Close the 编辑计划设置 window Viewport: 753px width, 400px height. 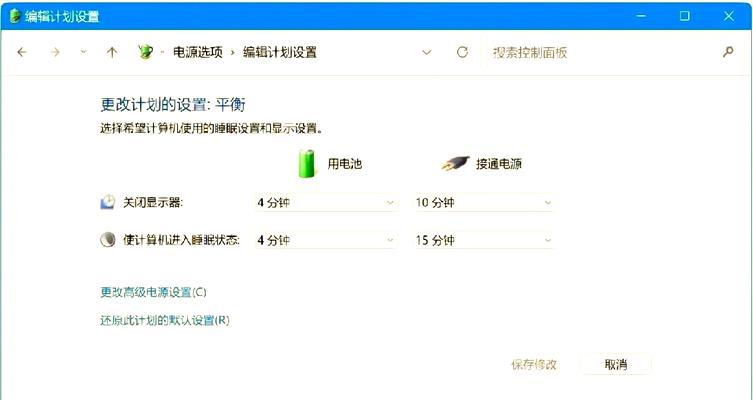(729, 16)
